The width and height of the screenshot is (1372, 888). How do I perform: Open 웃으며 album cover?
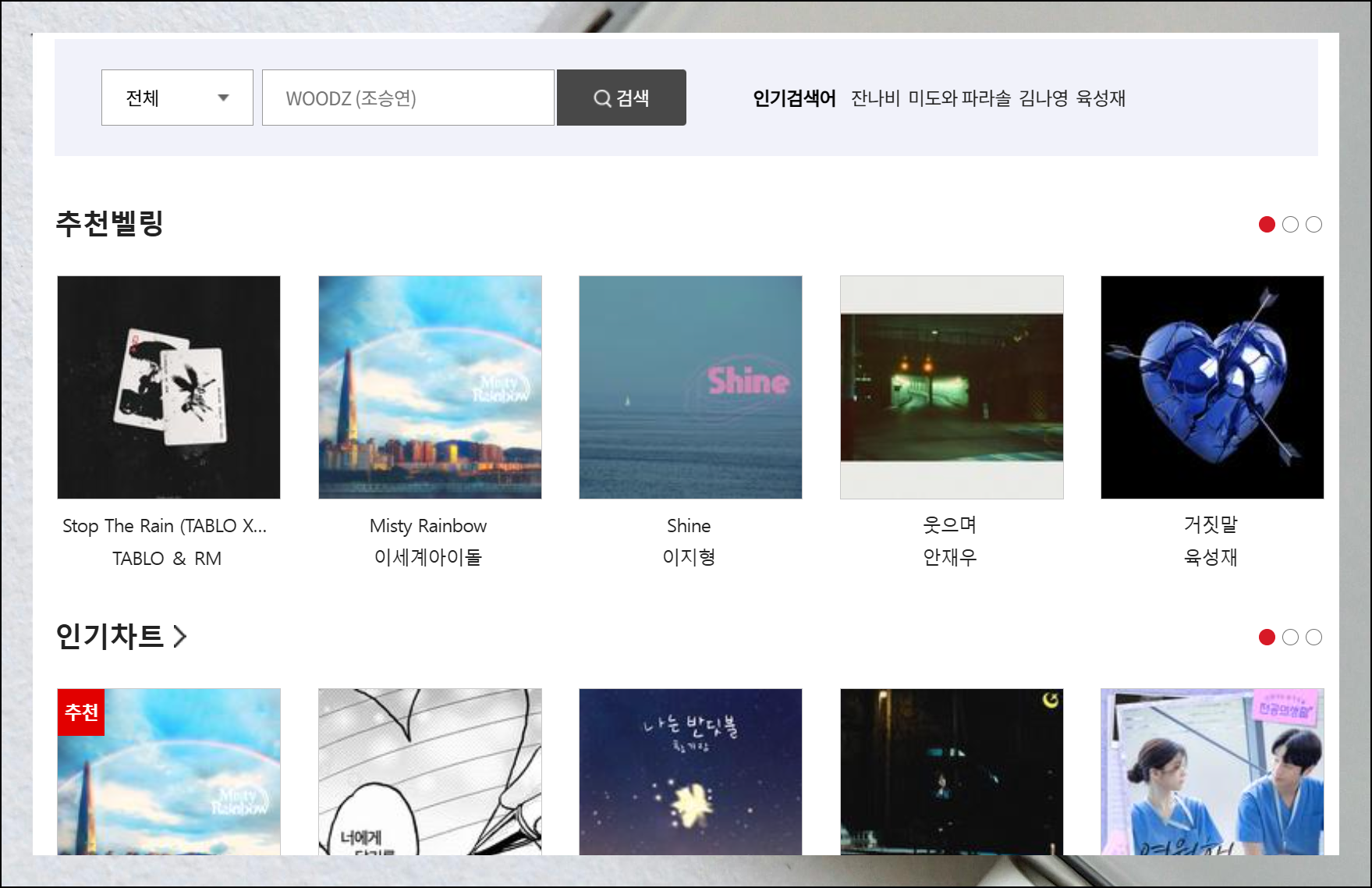[952, 387]
